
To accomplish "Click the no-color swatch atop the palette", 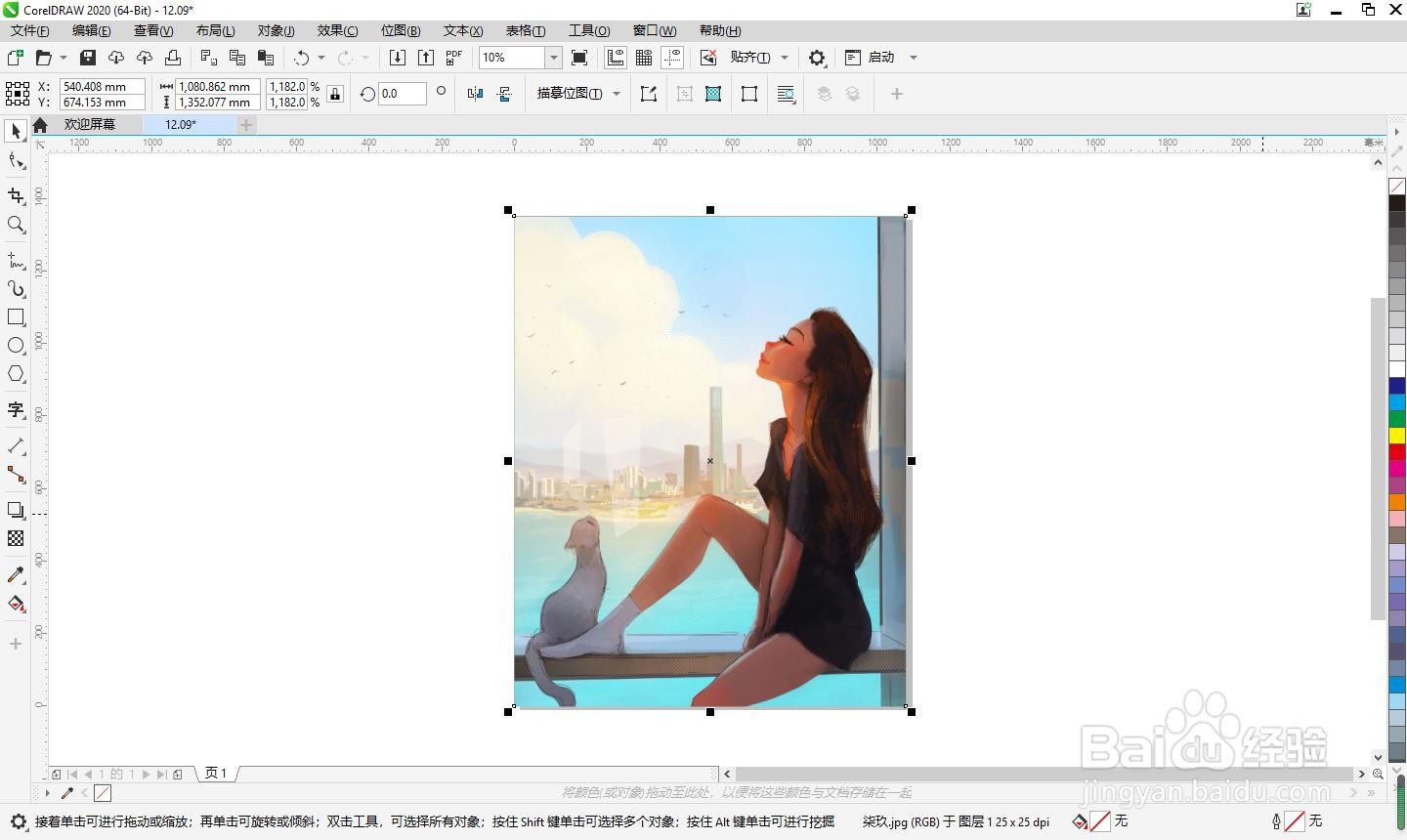I will (1397, 187).
